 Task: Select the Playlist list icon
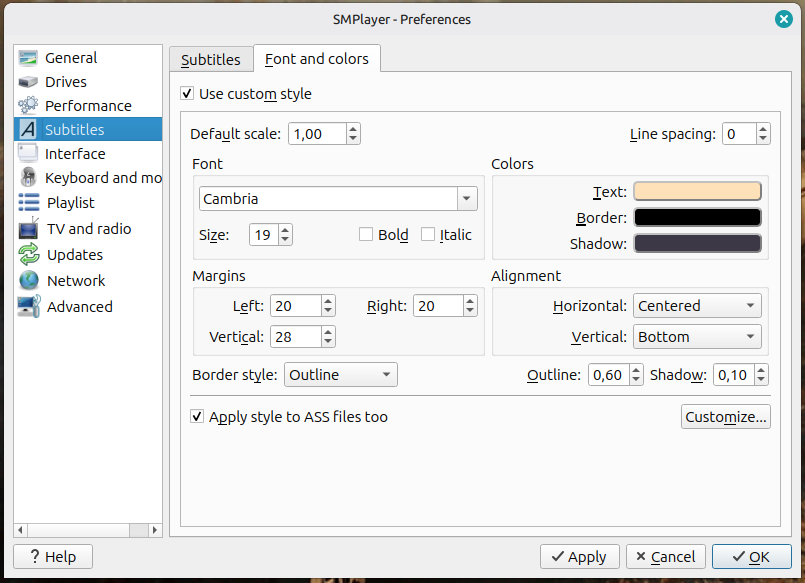(28, 203)
